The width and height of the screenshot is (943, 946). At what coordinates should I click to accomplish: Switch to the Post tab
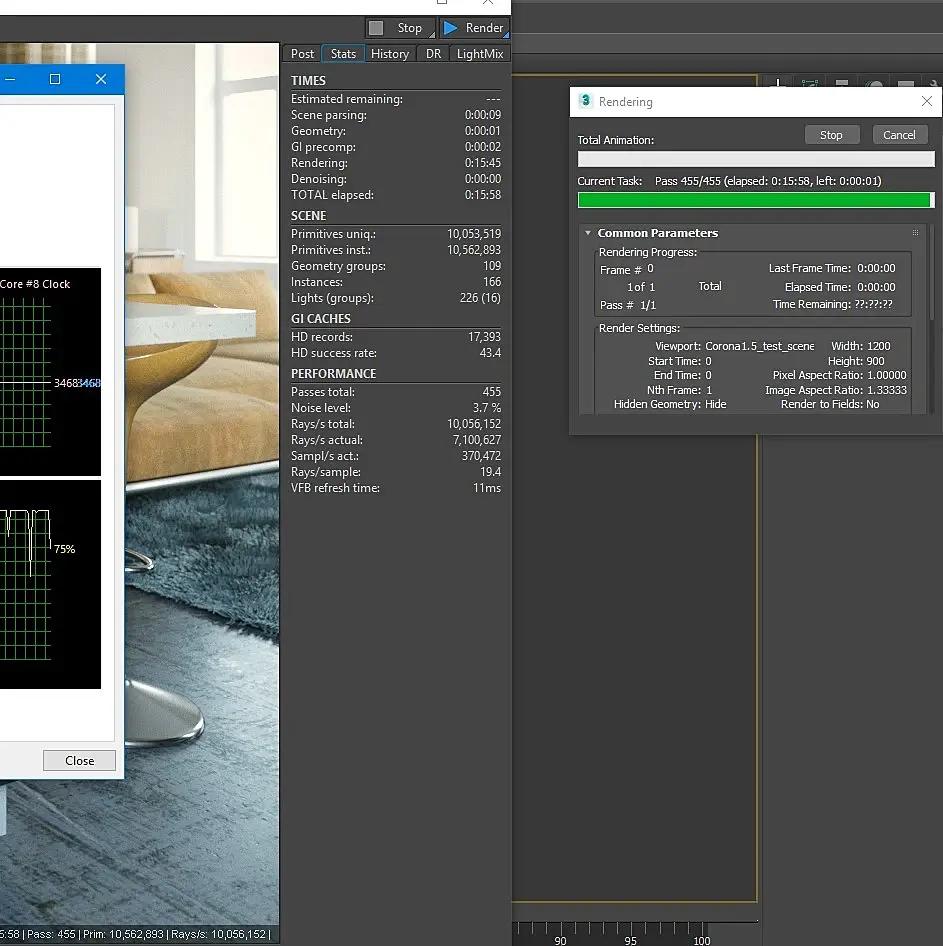(302, 54)
